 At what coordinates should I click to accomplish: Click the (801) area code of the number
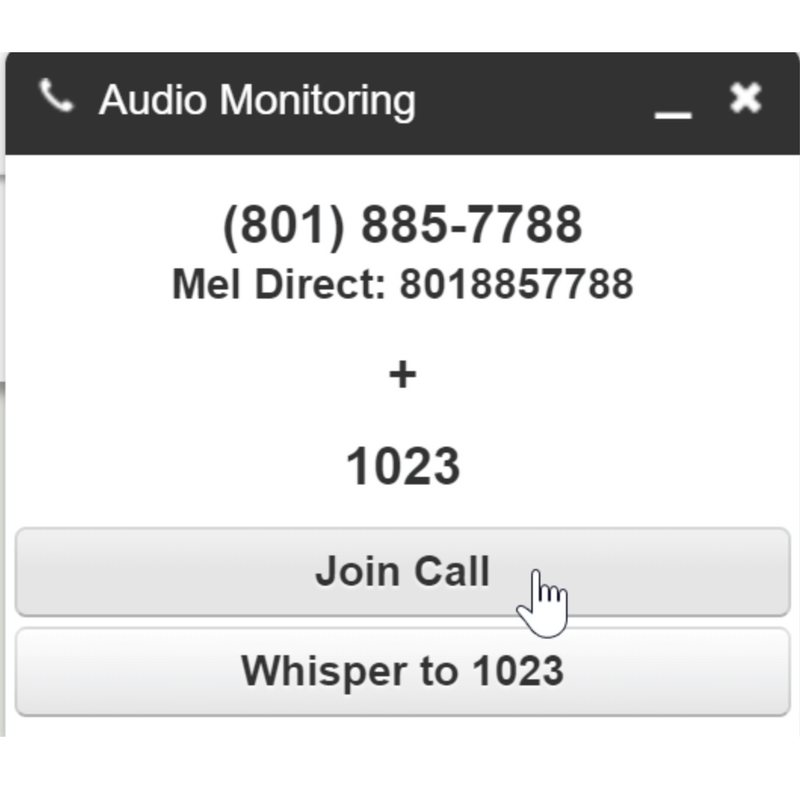pyautogui.click(x=283, y=225)
